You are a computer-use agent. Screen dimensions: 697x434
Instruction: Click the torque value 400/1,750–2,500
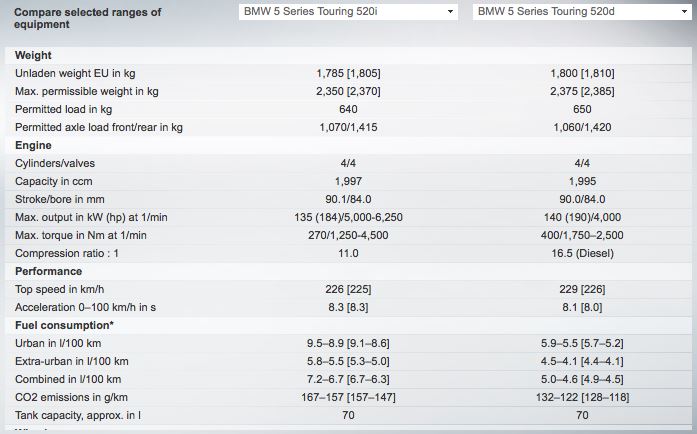coord(582,235)
